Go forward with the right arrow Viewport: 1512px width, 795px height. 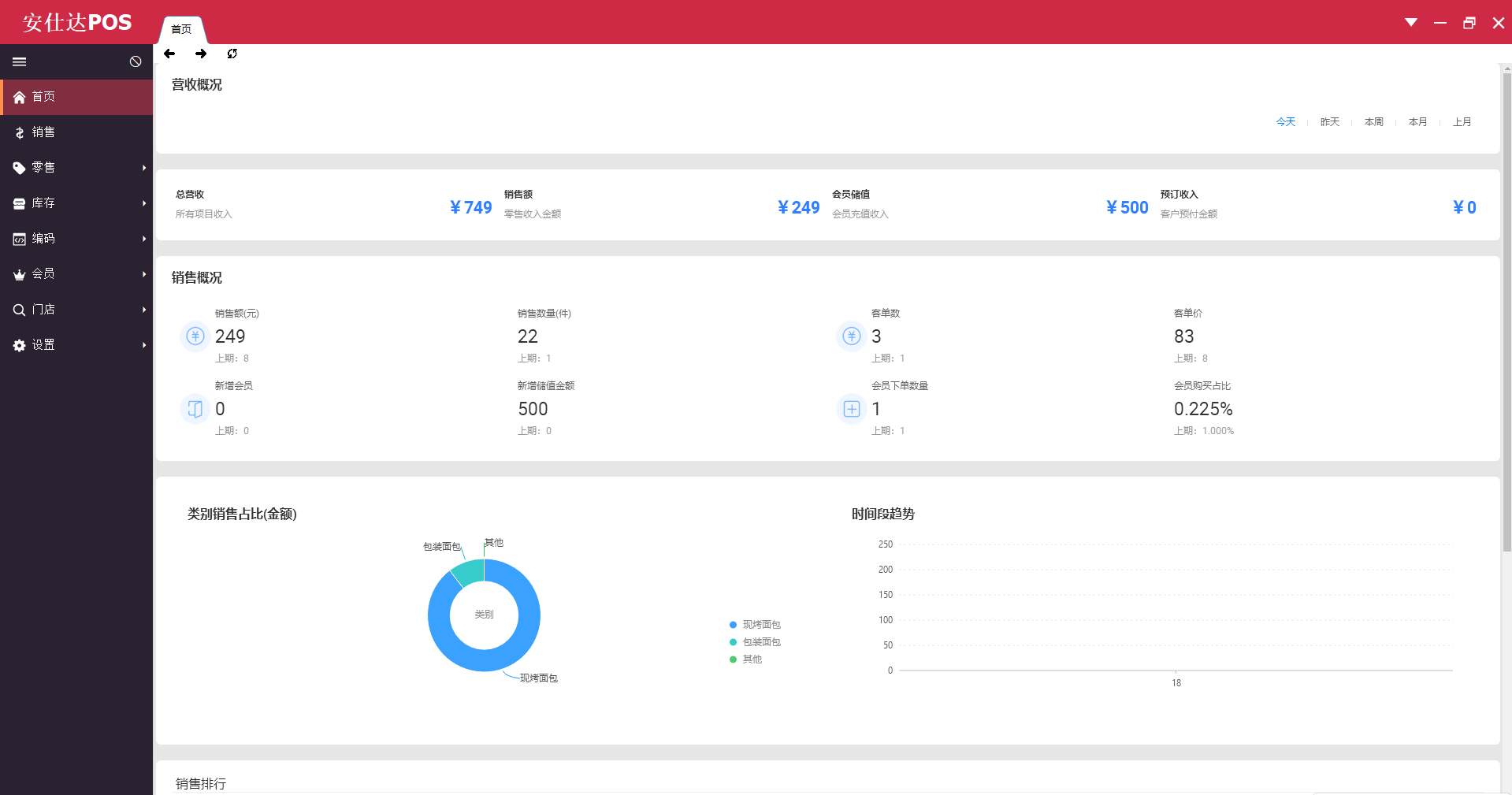[201, 54]
